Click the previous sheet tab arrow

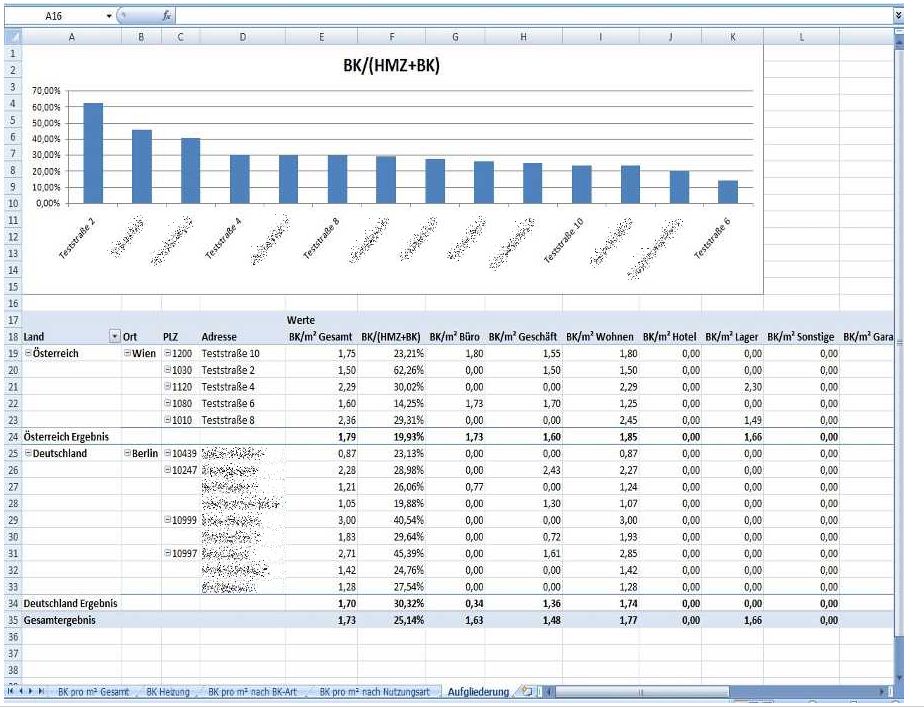[x=21, y=691]
